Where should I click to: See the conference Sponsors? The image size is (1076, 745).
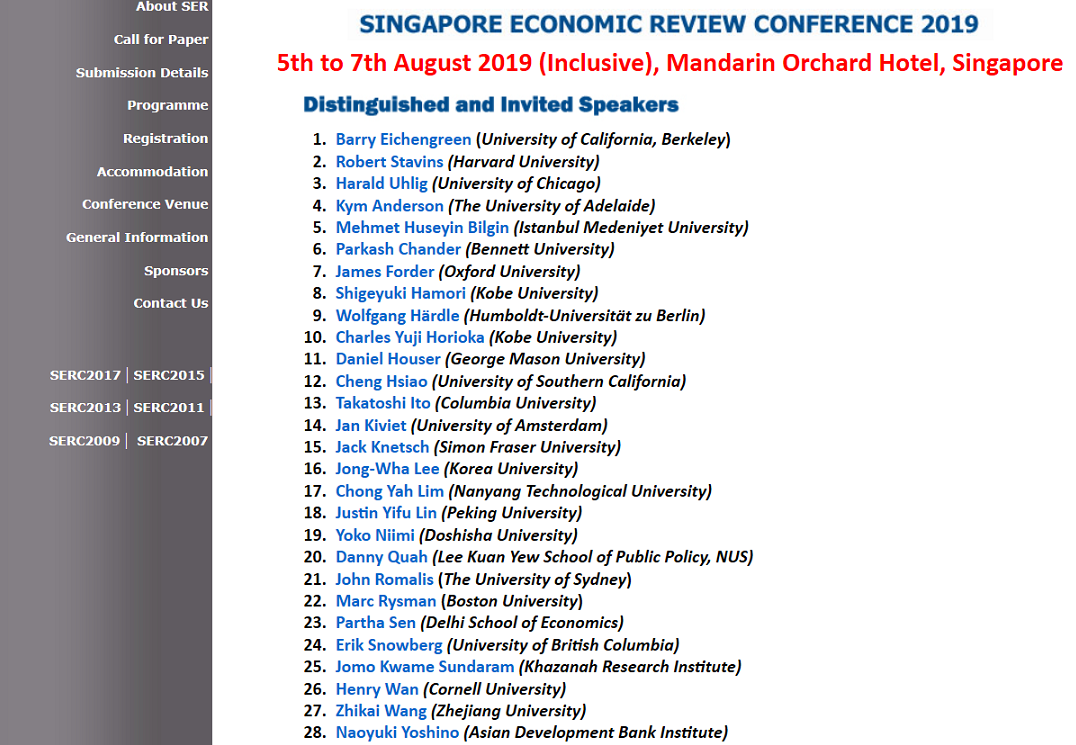pos(176,270)
